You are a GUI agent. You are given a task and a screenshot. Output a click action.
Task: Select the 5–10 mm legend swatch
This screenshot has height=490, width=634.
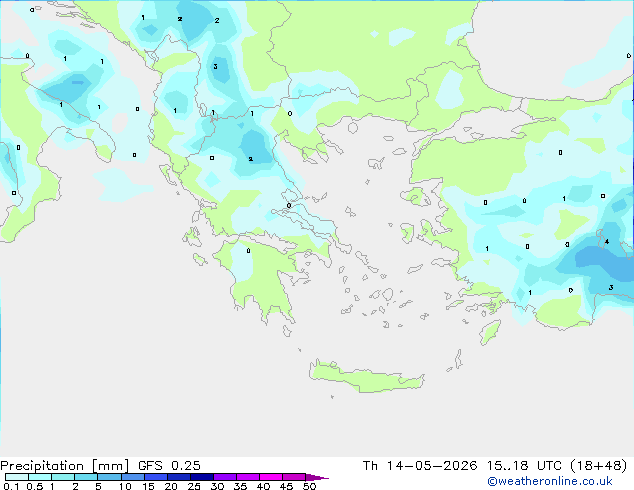(x=109, y=477)
